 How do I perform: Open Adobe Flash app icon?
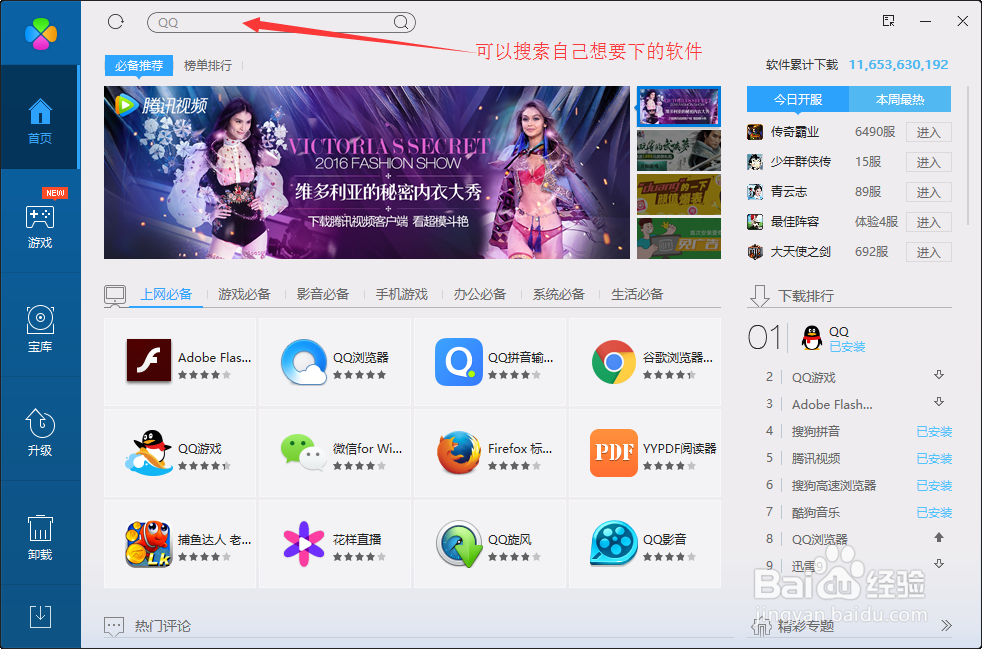coord(149,360)
